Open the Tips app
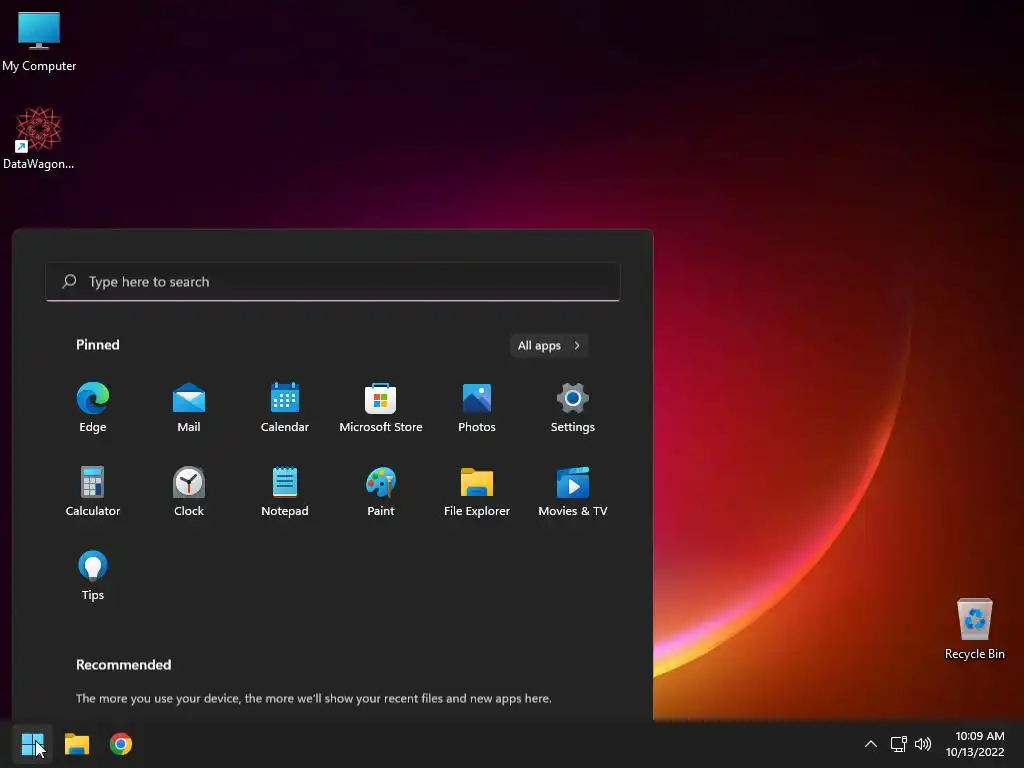 [93, 575]
